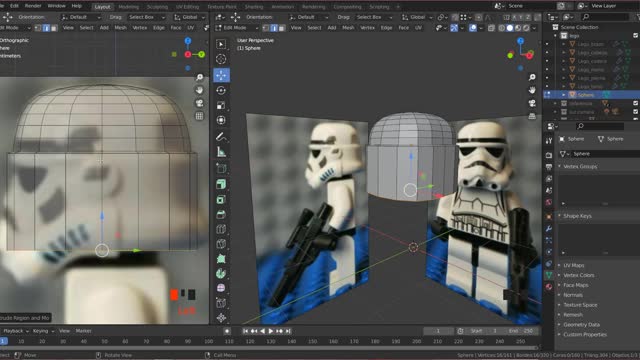Select the Measure tool

[221, 152]
